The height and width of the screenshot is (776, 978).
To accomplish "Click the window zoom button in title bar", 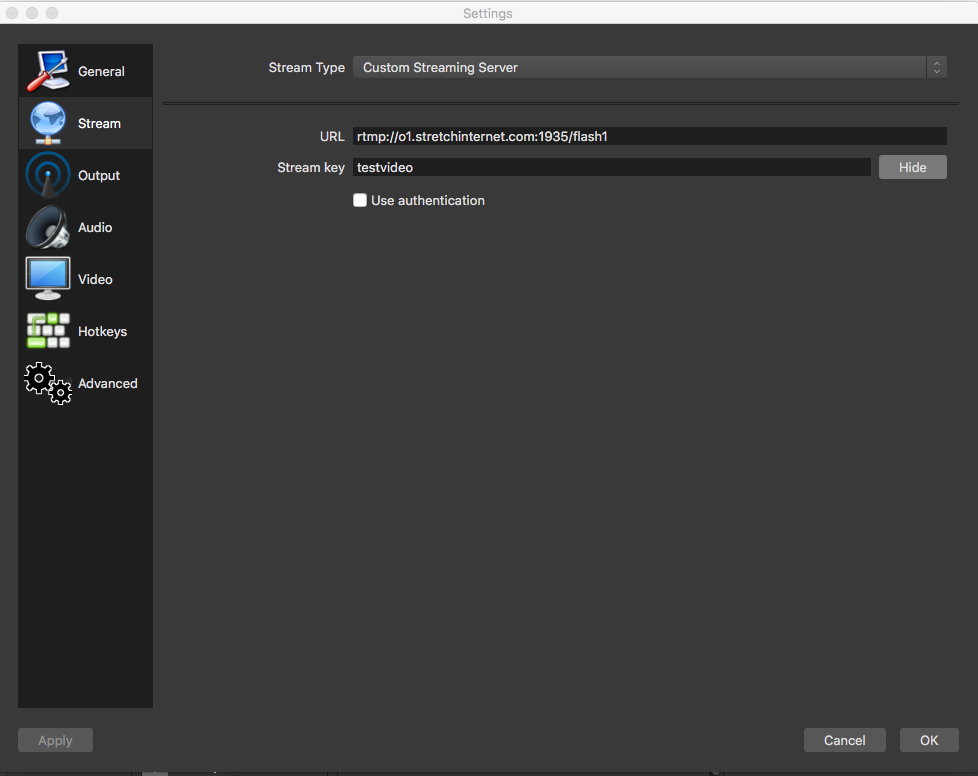I will coord(52,13).
